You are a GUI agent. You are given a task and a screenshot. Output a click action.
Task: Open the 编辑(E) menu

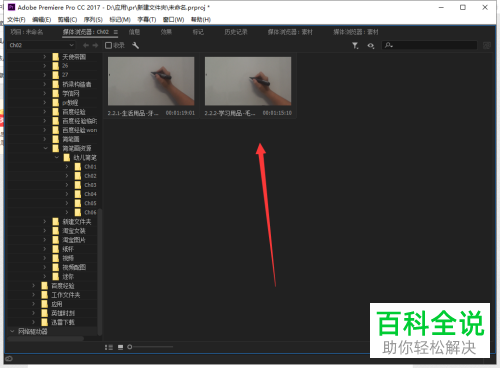point(41,20)
